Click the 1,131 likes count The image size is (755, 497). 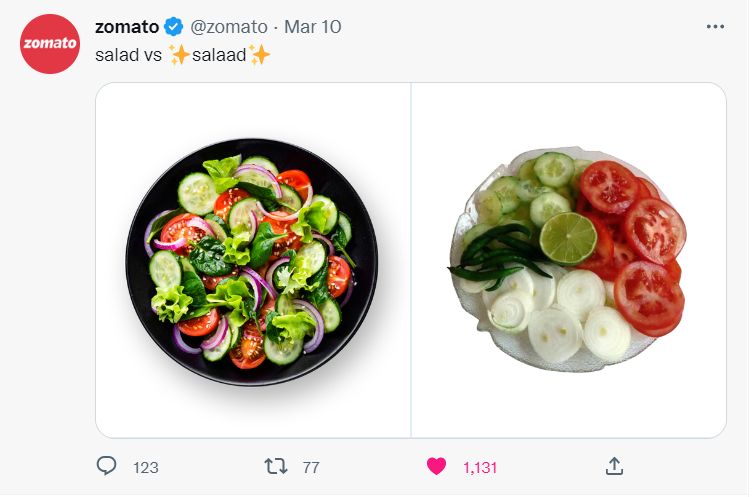tap(480, 467)
